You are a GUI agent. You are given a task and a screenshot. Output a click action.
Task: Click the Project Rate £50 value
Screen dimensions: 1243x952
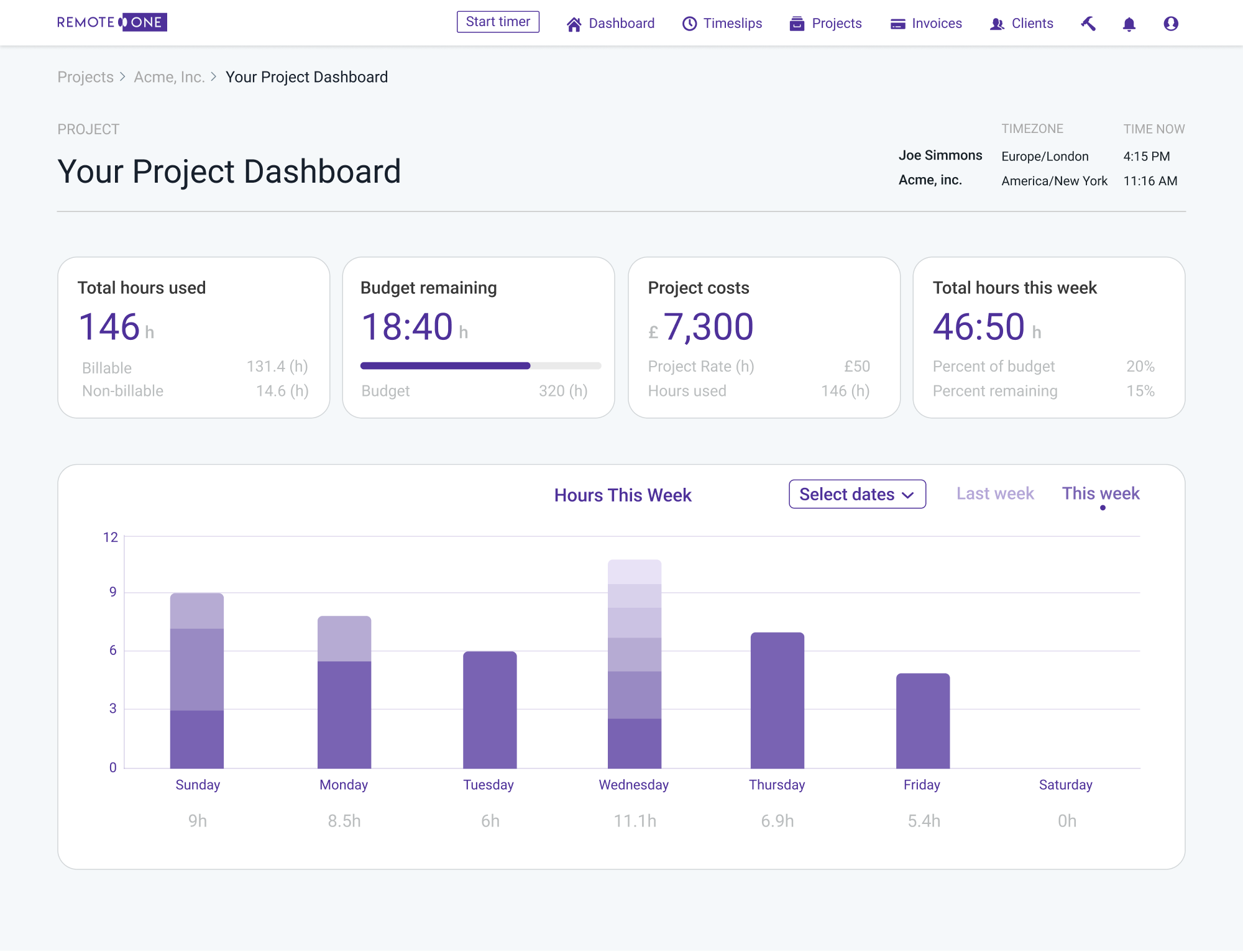[x=857, y=367]
